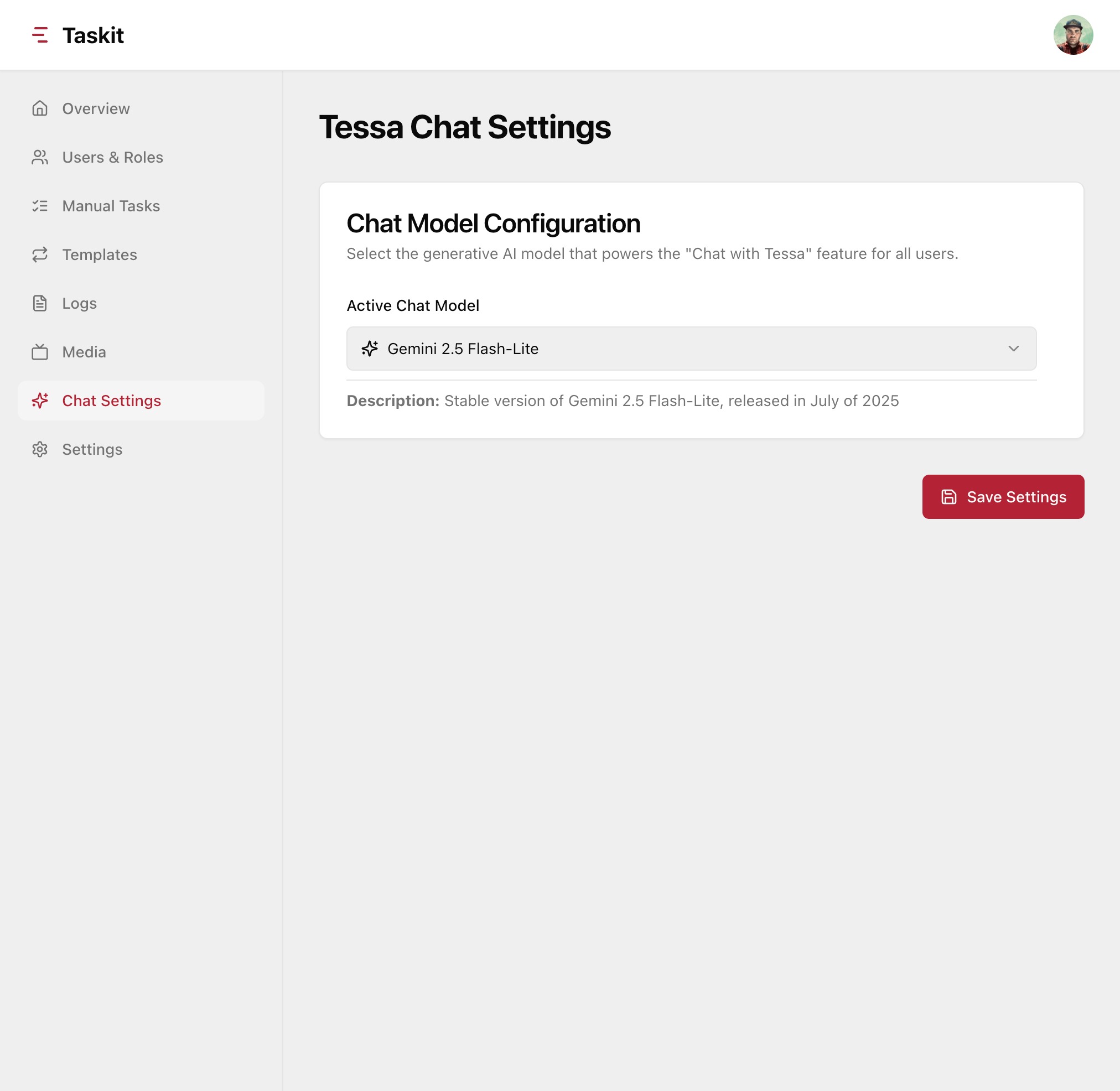Click the Chat Settings sparkle icon
The image size is (1120, 1091).
pyautogui.click(x=40, y=401)
